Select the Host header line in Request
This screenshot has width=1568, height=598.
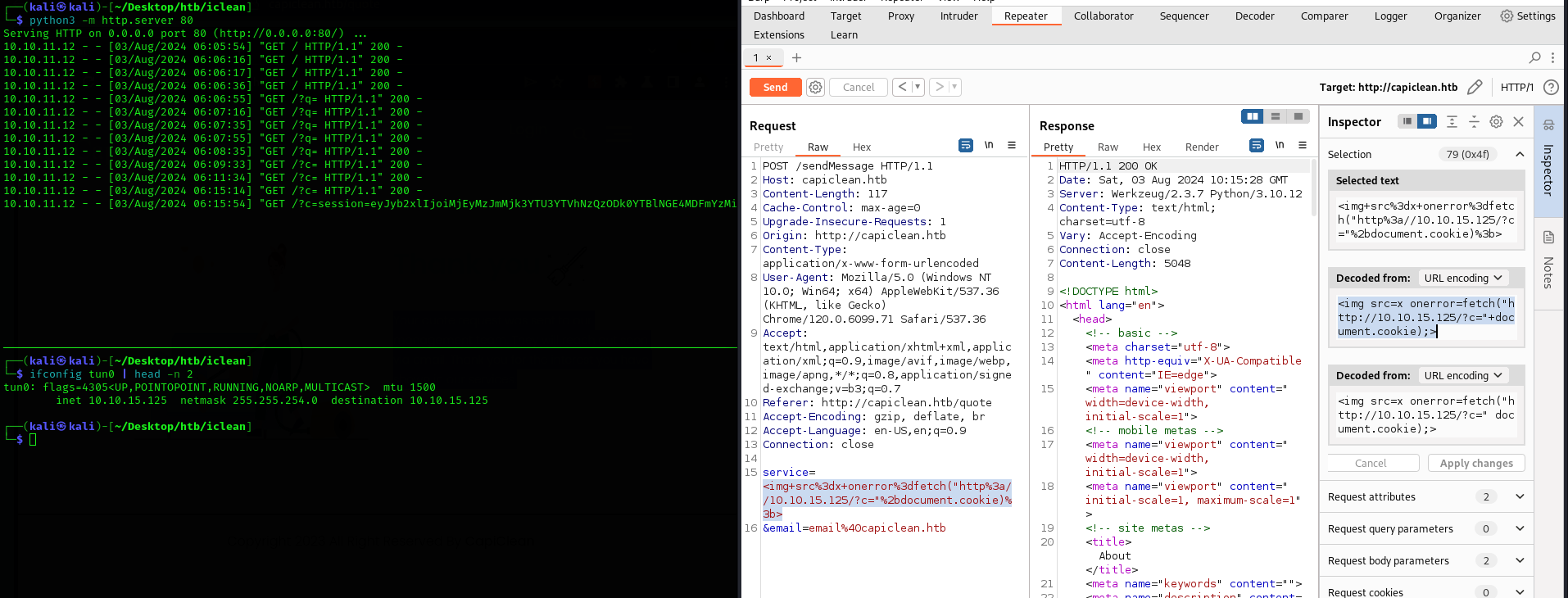[824, 179]
